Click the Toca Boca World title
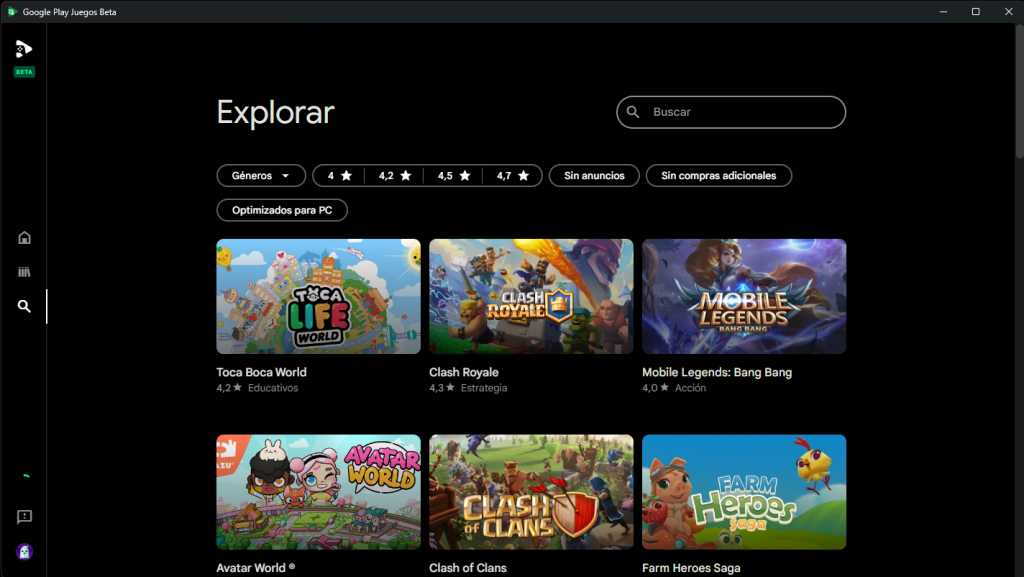The height and width of the screenshot is (577, 1024). pyautogui.click(x=261, y=372)
